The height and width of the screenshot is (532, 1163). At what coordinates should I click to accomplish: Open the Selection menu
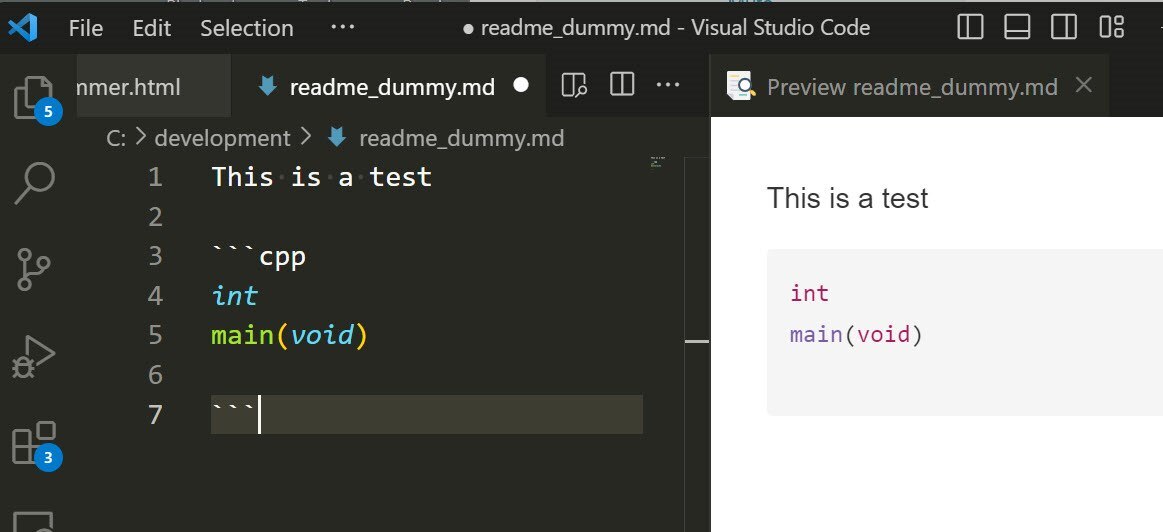tap(247, 28)
